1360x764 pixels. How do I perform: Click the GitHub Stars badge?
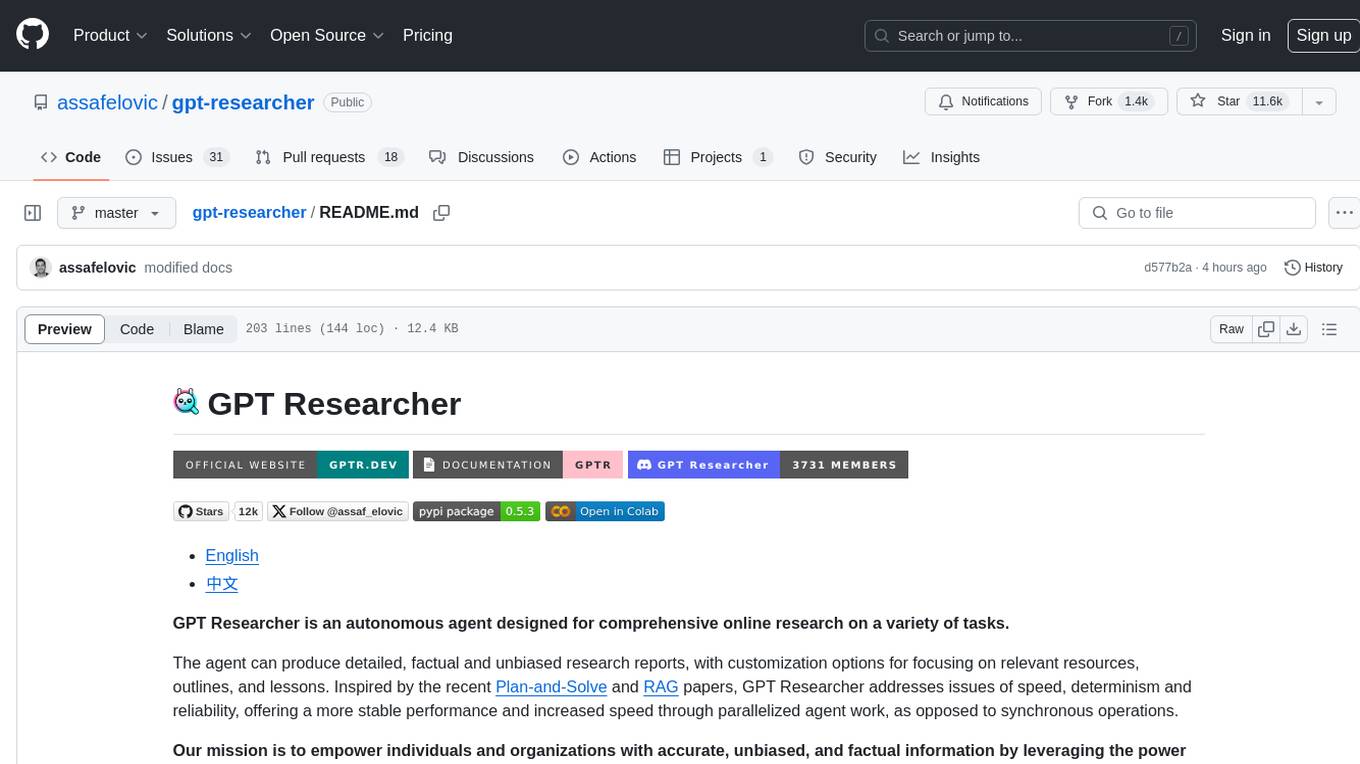[201, 511]
